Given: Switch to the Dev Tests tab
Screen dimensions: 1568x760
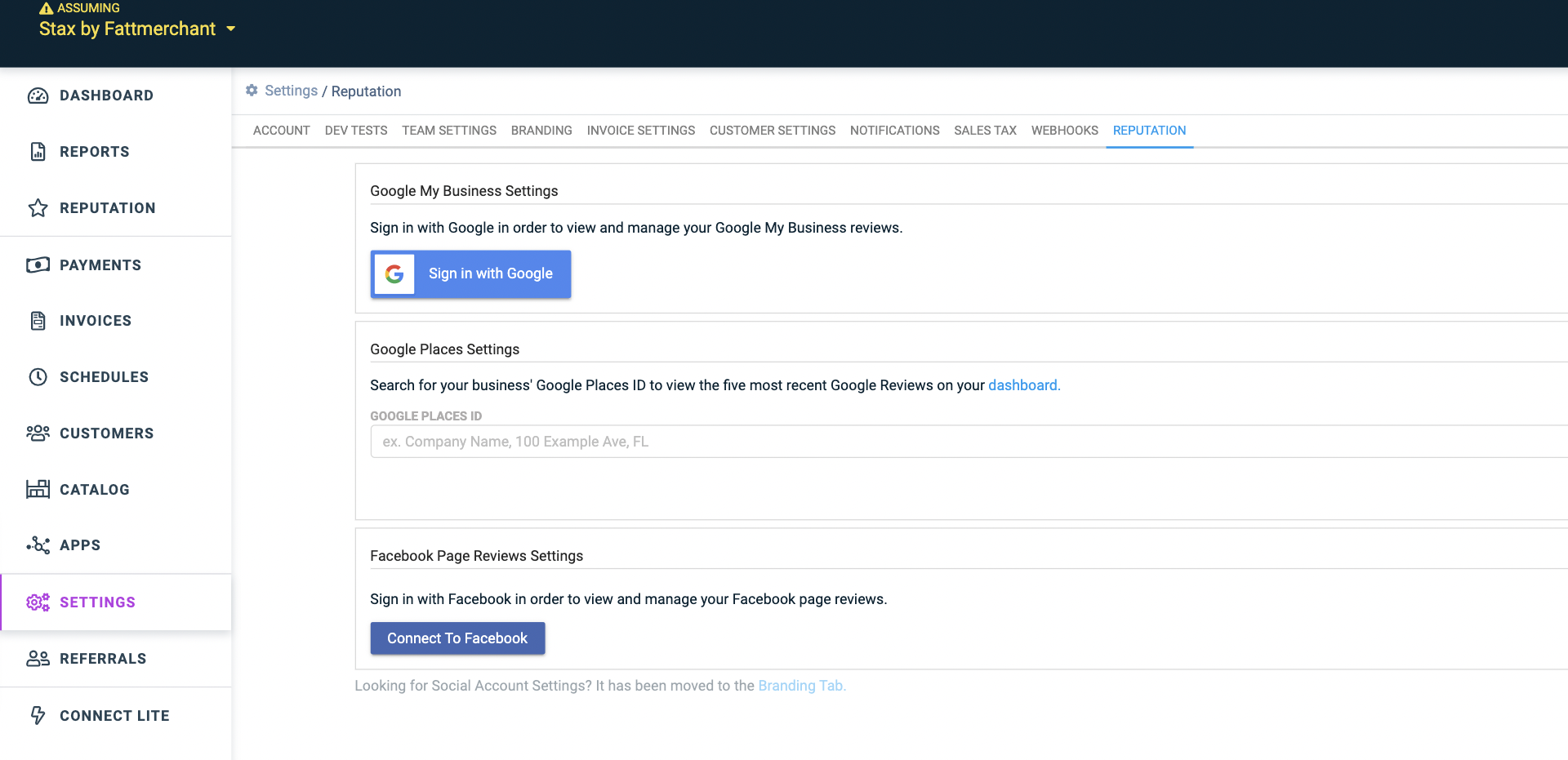Looking at the screenshot, I should (356, 131).
